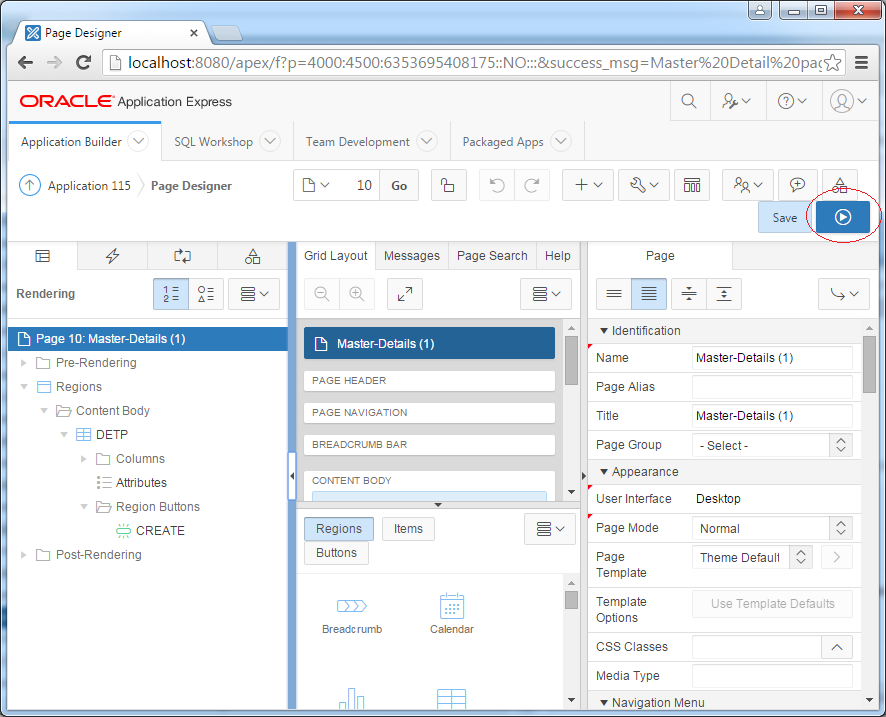Toggle Show Common properties button
The height and width of the screenshot is (717, 886).
[x=614, y=294]
